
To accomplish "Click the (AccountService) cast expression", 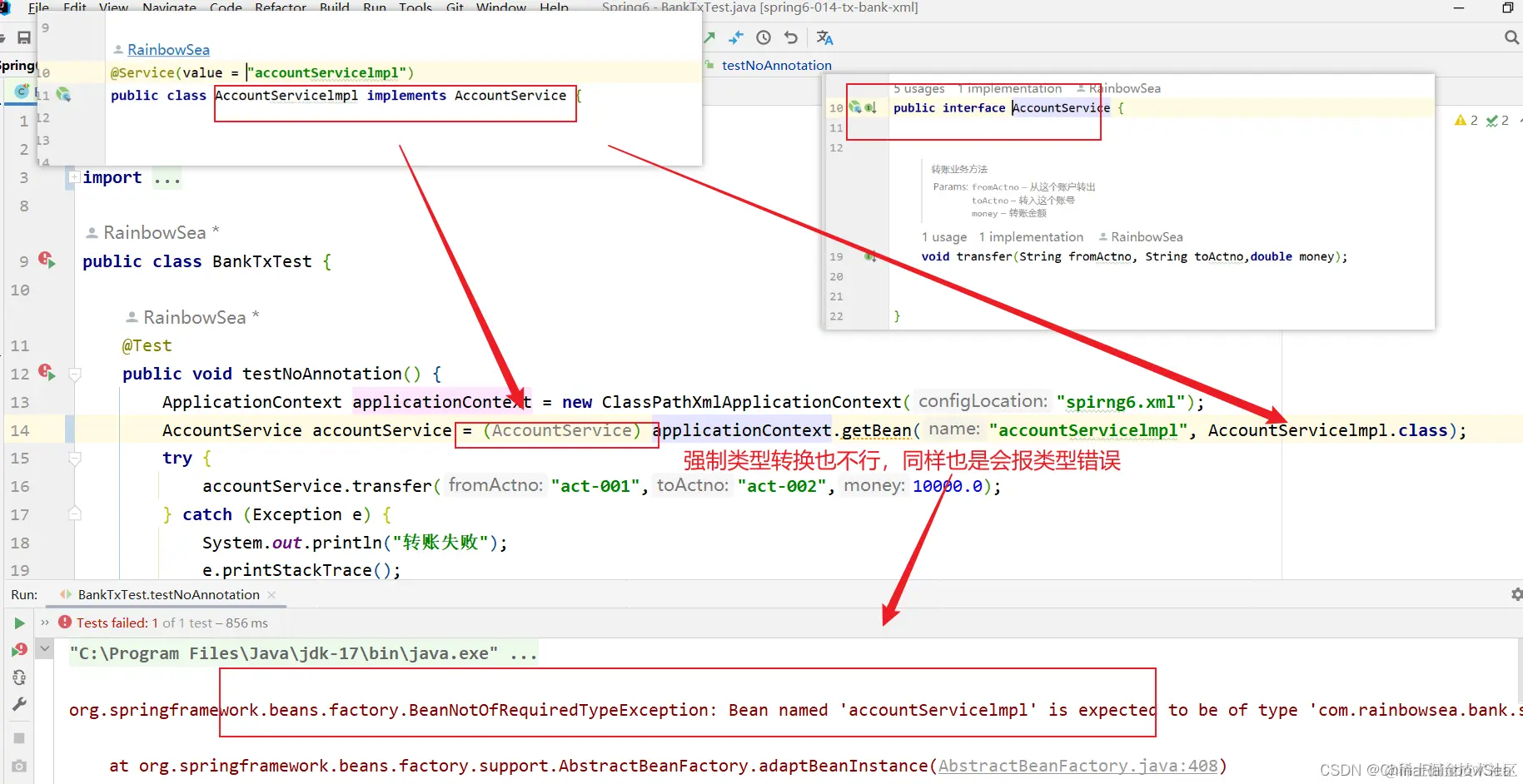I will tap(562, 430).
